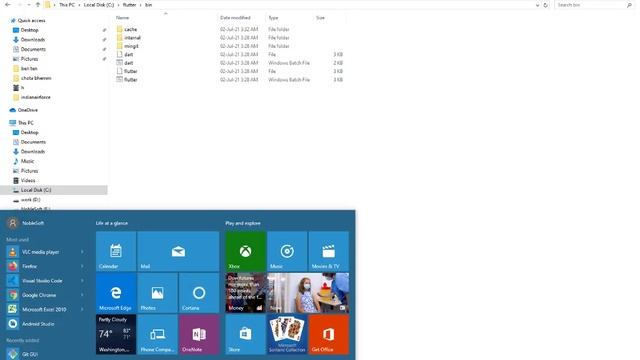Click the Search bin input field
The width and height of the screenshot is (640, 360).
591,5
